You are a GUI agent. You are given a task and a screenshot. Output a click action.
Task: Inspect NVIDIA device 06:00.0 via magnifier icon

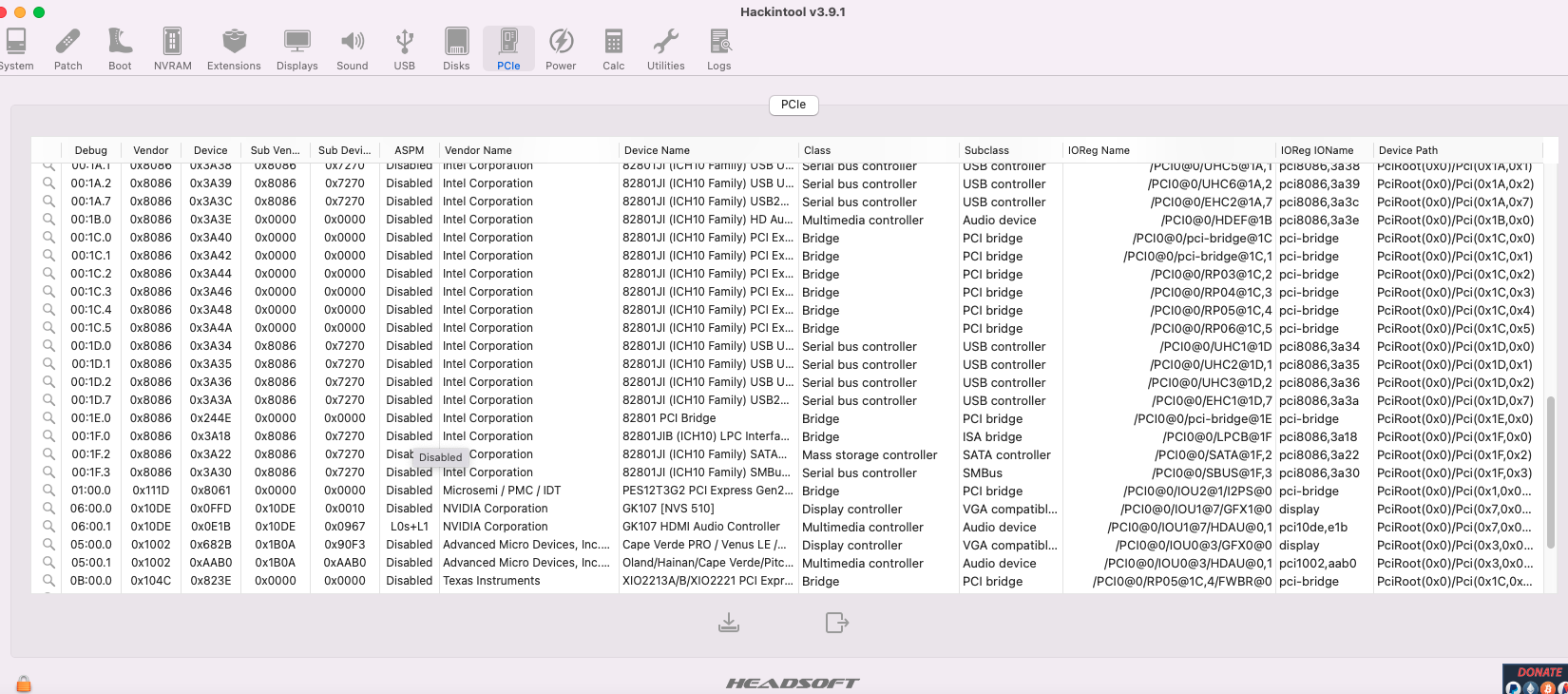[x=48, y=509]
